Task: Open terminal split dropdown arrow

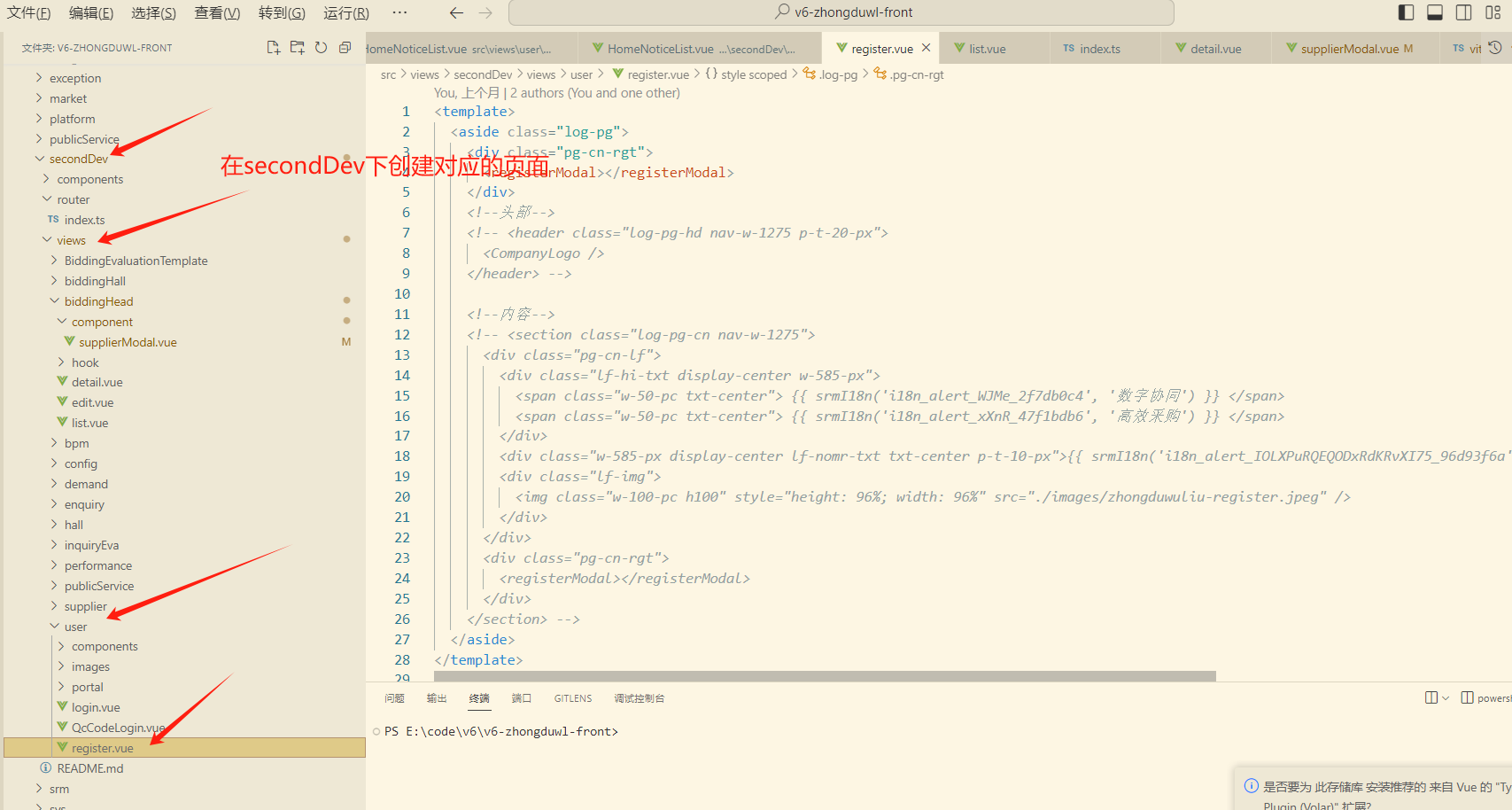Action: (x=1446, y=697)
